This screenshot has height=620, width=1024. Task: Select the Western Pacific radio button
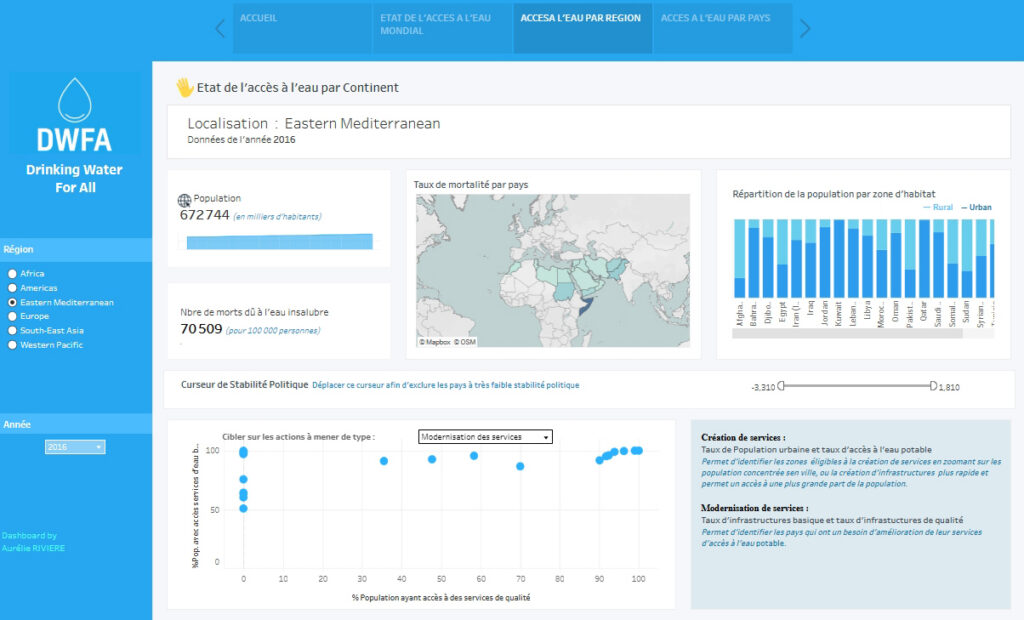tap(10, 344)
